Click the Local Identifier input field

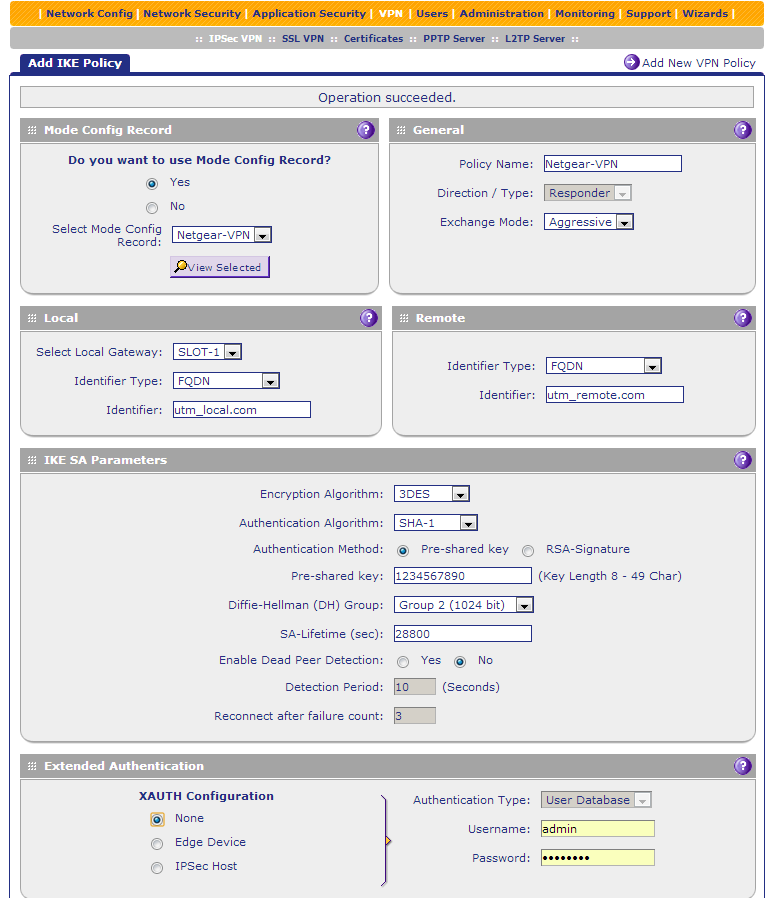(242, 410)
